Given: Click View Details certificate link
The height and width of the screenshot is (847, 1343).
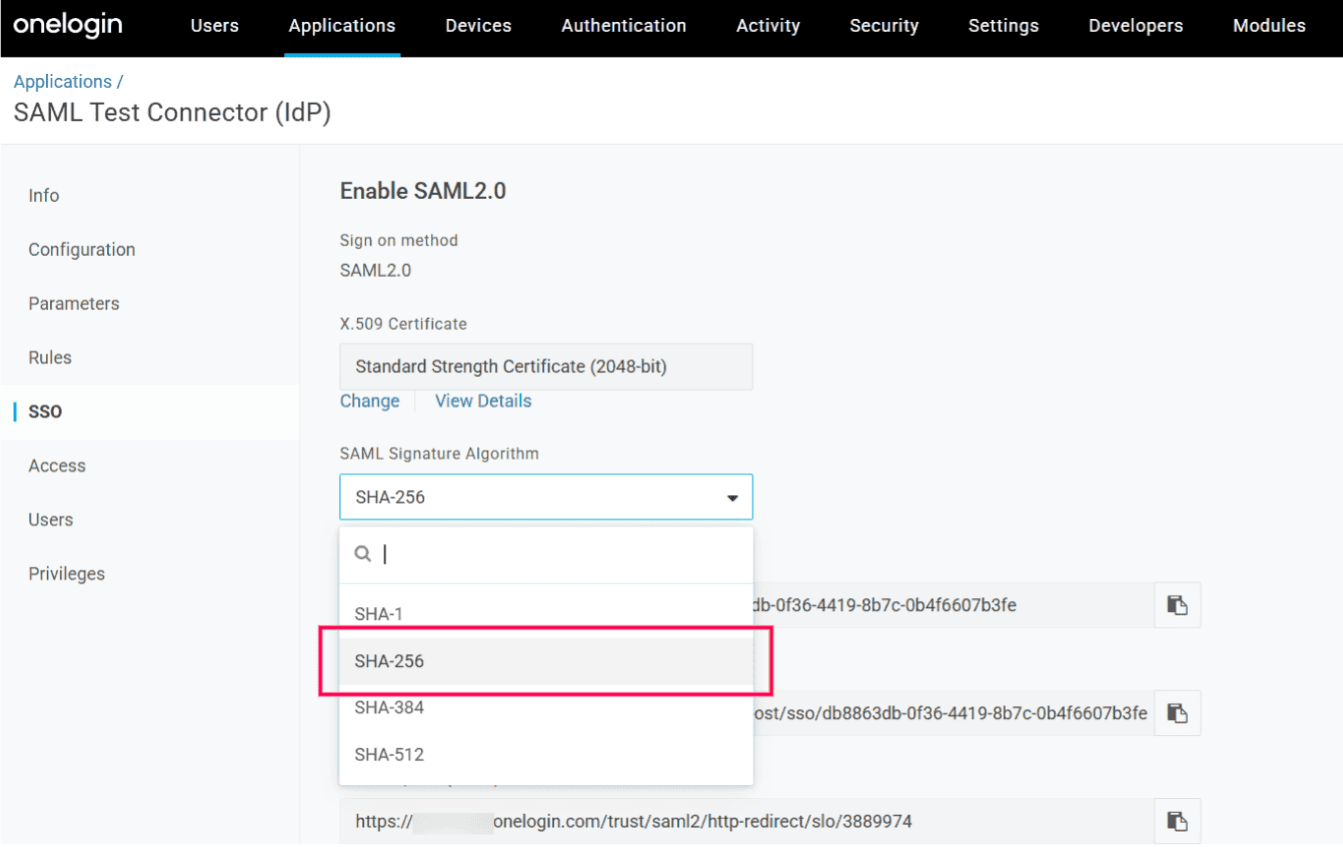Looking at the screenshot, I should pyautogui.click(x=483, y=401).
